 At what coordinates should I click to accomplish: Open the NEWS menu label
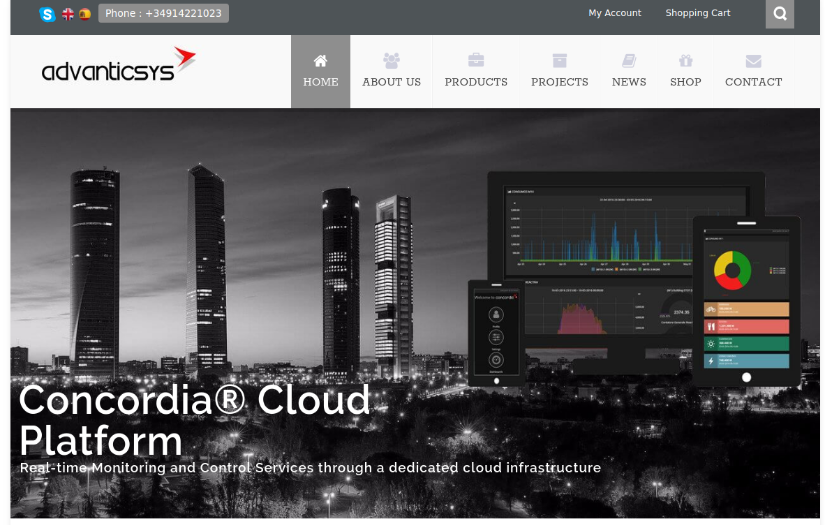pyautogui.click(x=629, y=82)
